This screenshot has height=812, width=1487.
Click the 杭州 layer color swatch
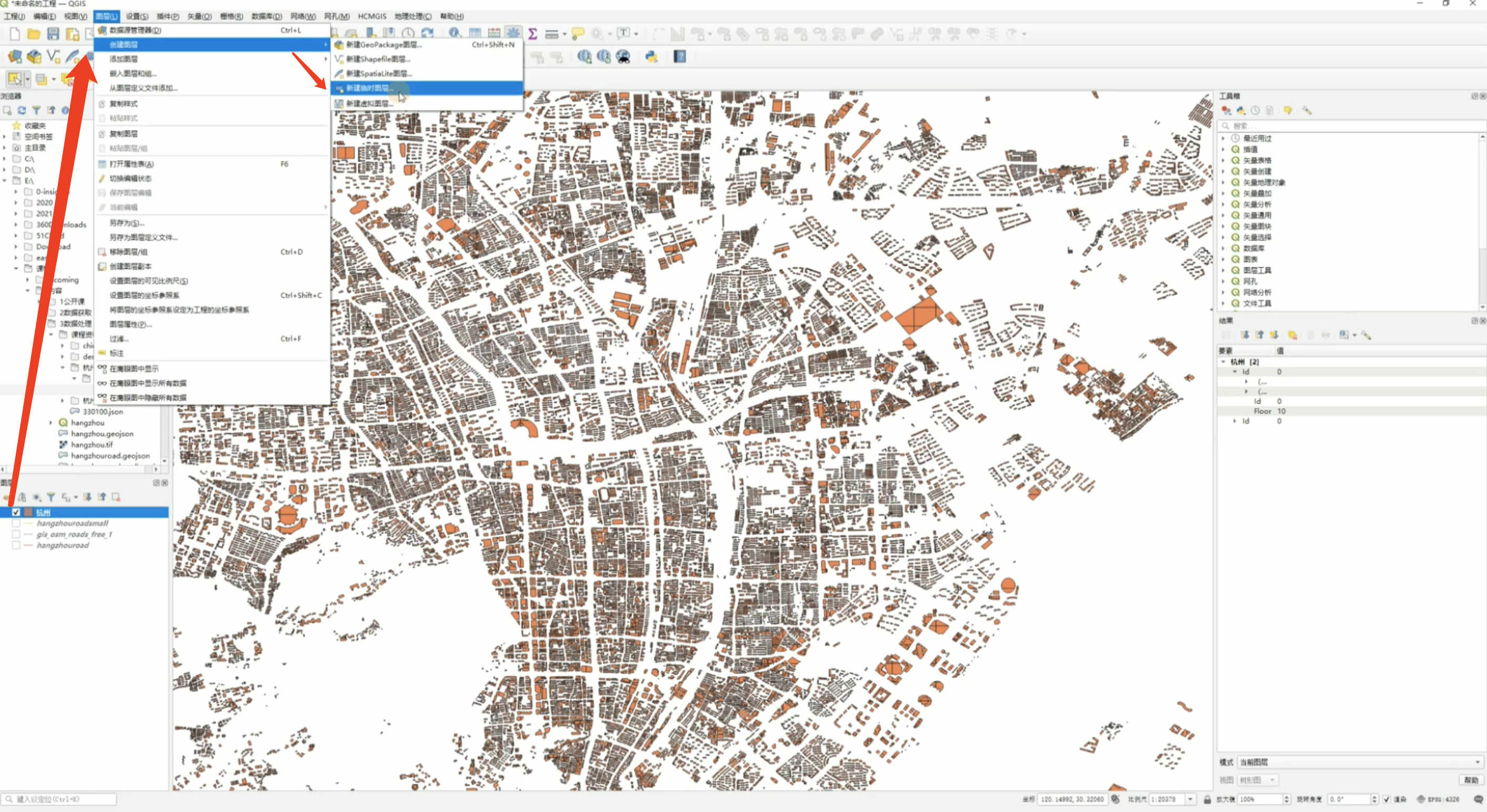tap(28, 512)
